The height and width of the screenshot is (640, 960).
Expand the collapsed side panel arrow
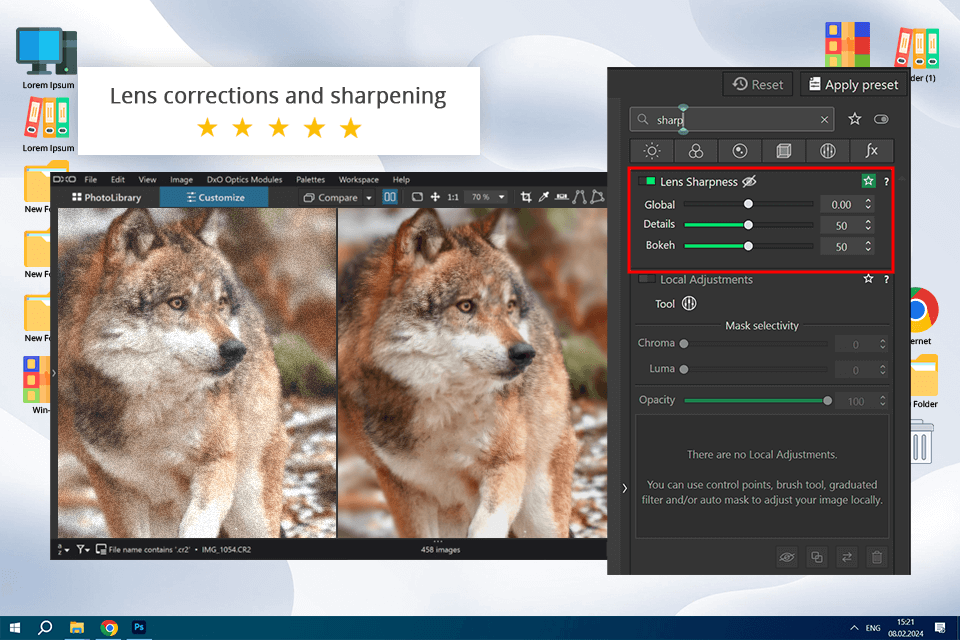[x=625, y=488]
